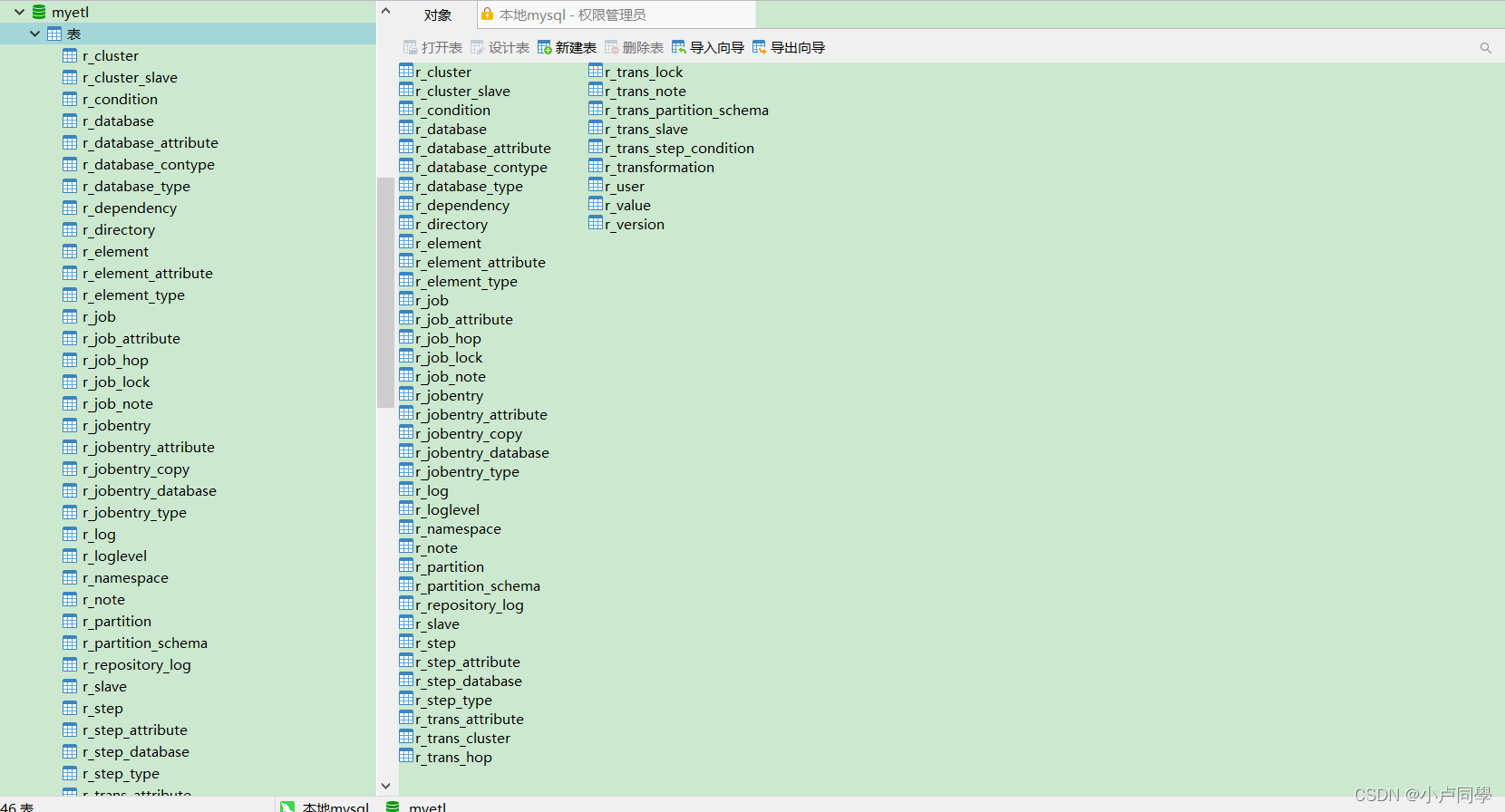Click r_trans_attribute icon in object list
This screenshot has height=812, width=1505.
tap(406, 718)
